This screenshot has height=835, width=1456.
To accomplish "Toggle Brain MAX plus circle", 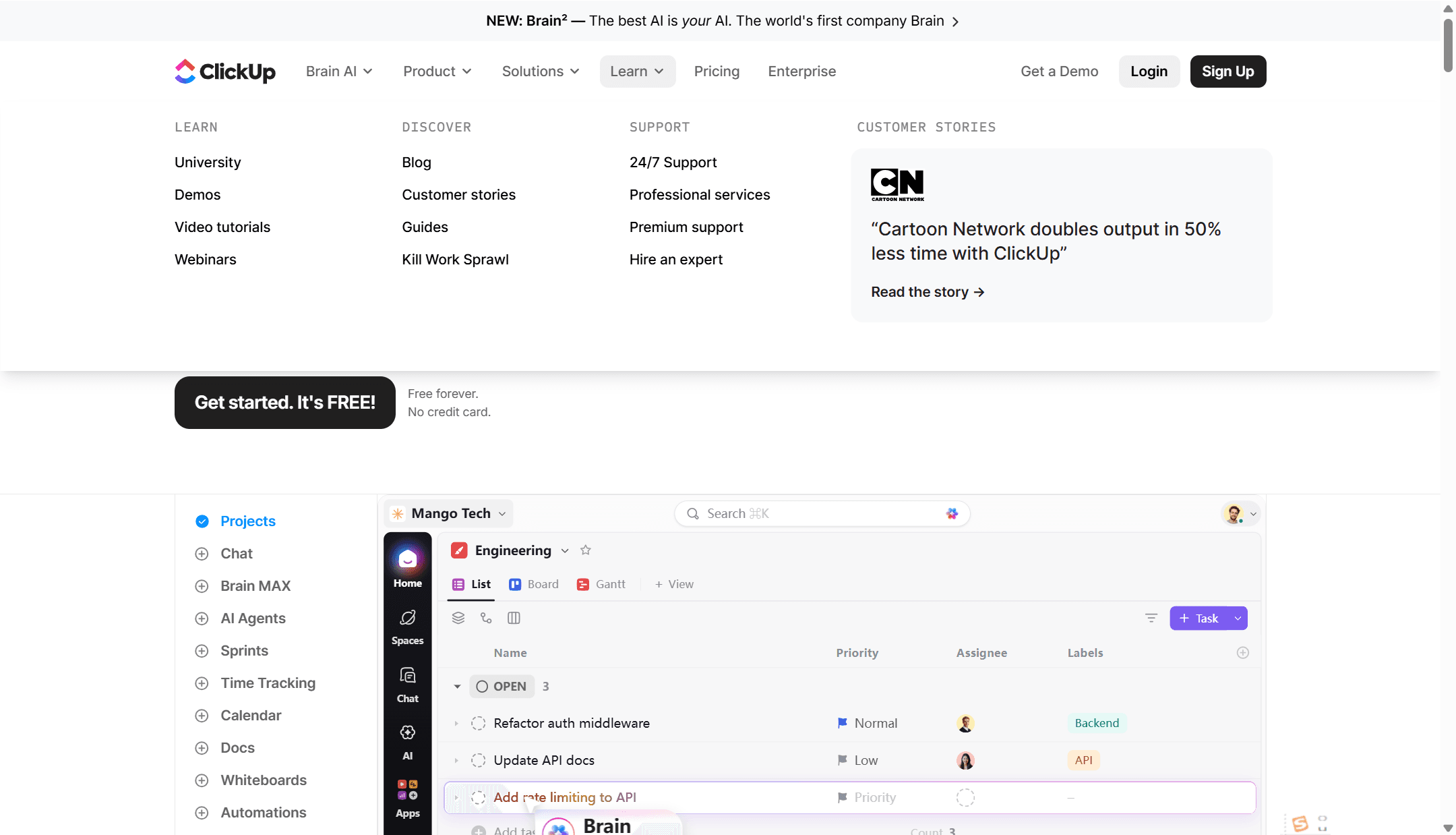I will [202, 586].
